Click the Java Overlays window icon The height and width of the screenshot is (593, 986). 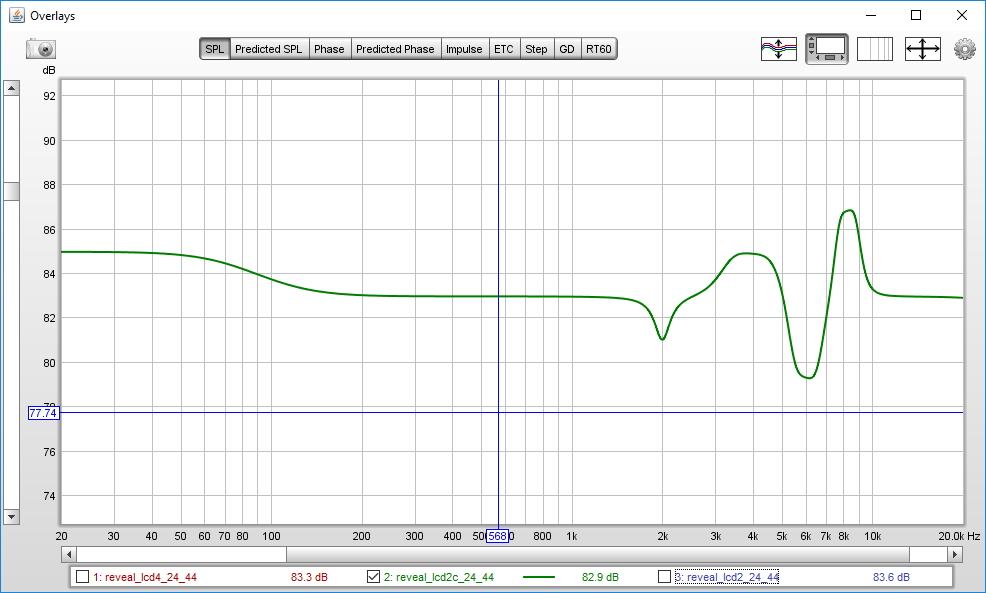click(16, 15)
